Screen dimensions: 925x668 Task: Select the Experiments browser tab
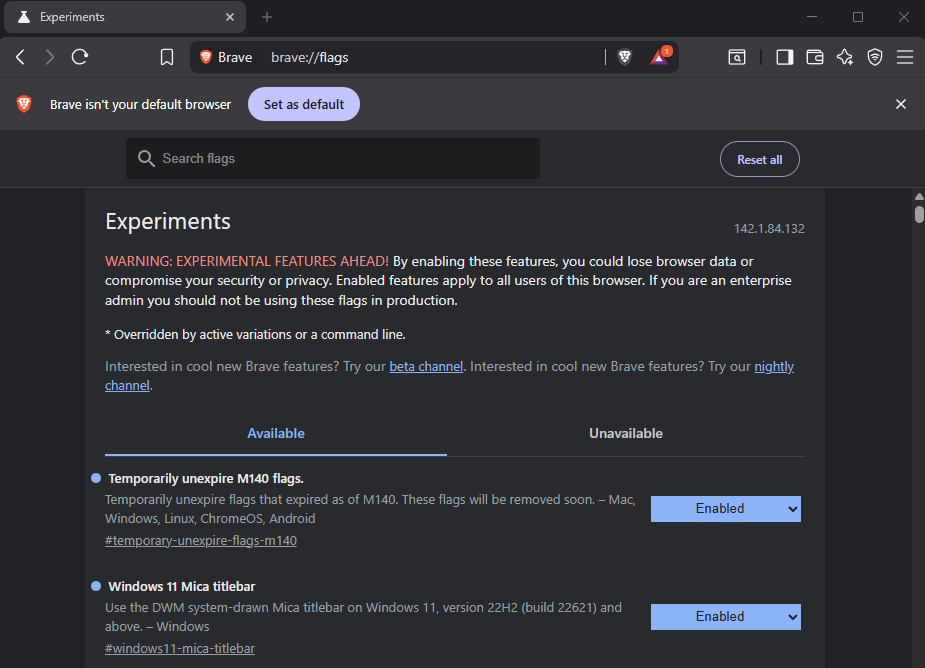(125, 17)
